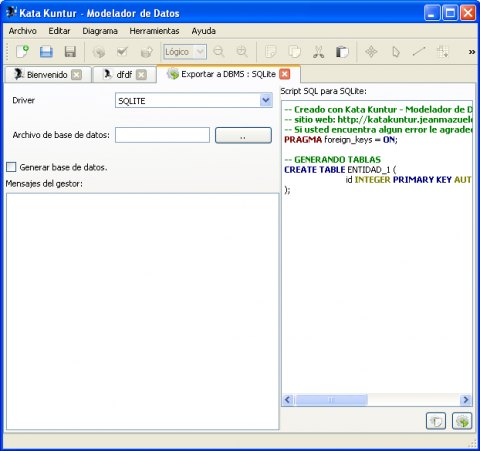Click the zoom out magnifier icon

click(x=219, y=52)
